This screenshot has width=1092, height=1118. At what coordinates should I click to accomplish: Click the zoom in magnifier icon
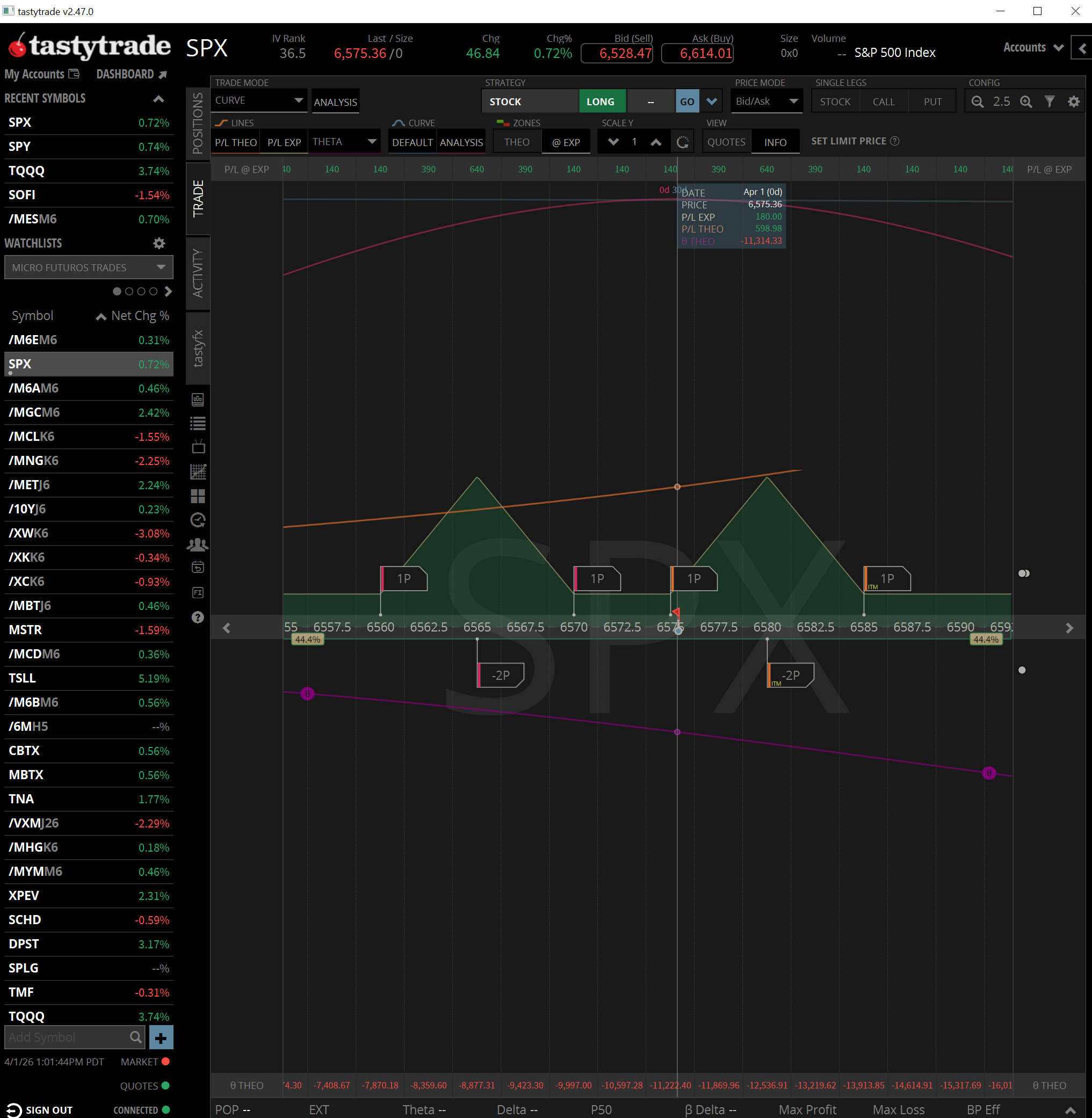coord(1026,101)
